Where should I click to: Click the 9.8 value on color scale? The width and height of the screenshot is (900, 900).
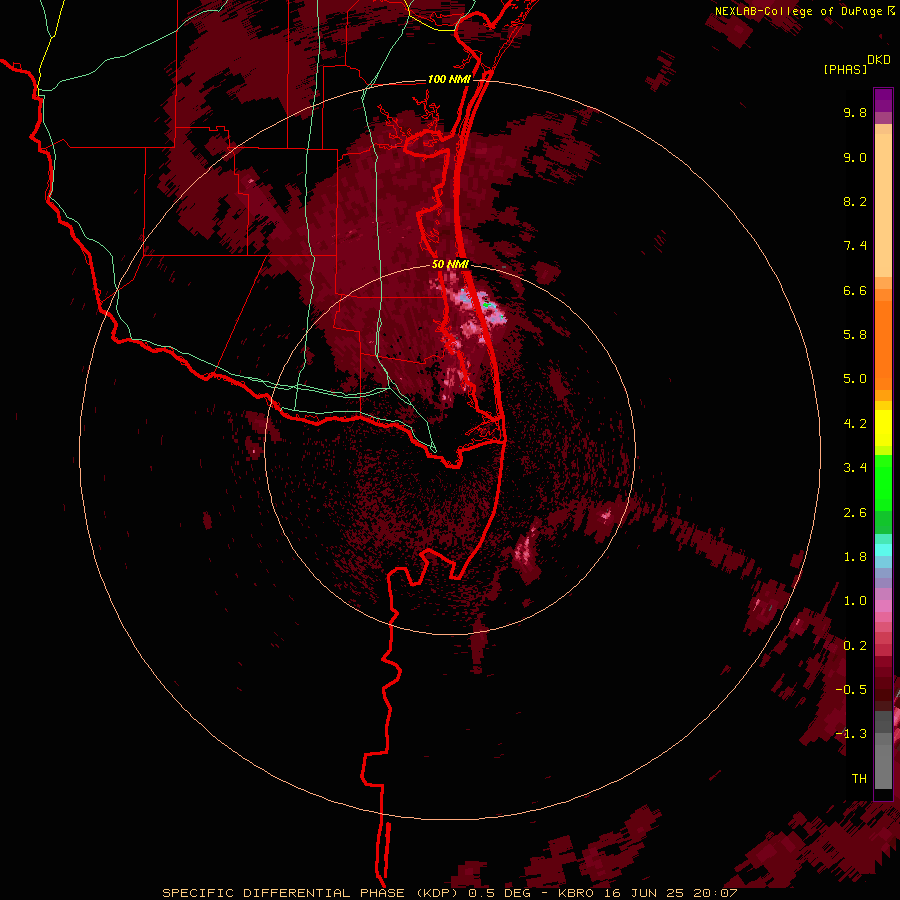click(855, 112)
